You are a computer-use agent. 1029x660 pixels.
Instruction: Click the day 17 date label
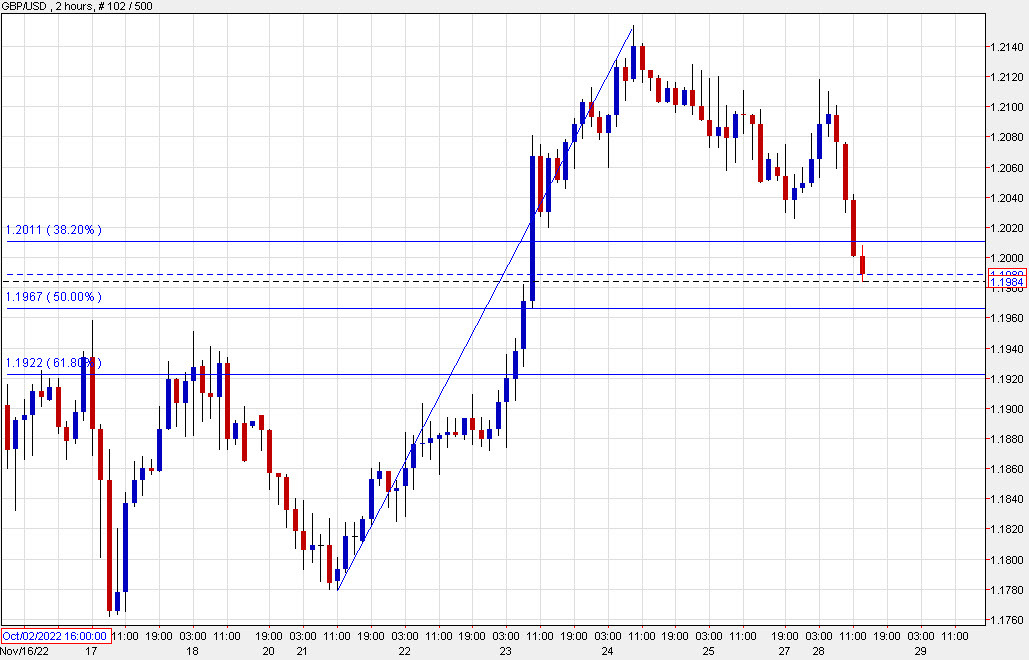[x=91, y=651]
